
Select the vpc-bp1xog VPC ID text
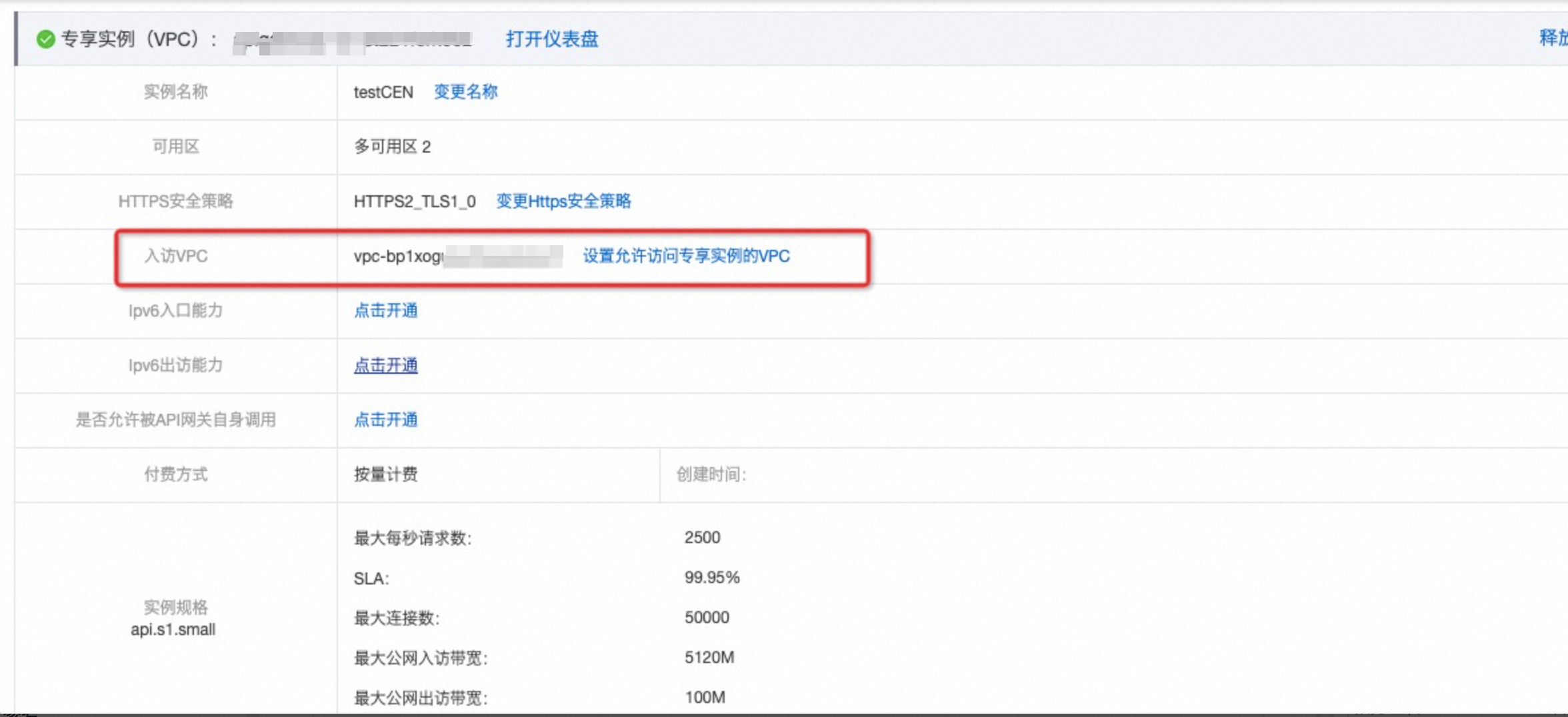[398, 256]
